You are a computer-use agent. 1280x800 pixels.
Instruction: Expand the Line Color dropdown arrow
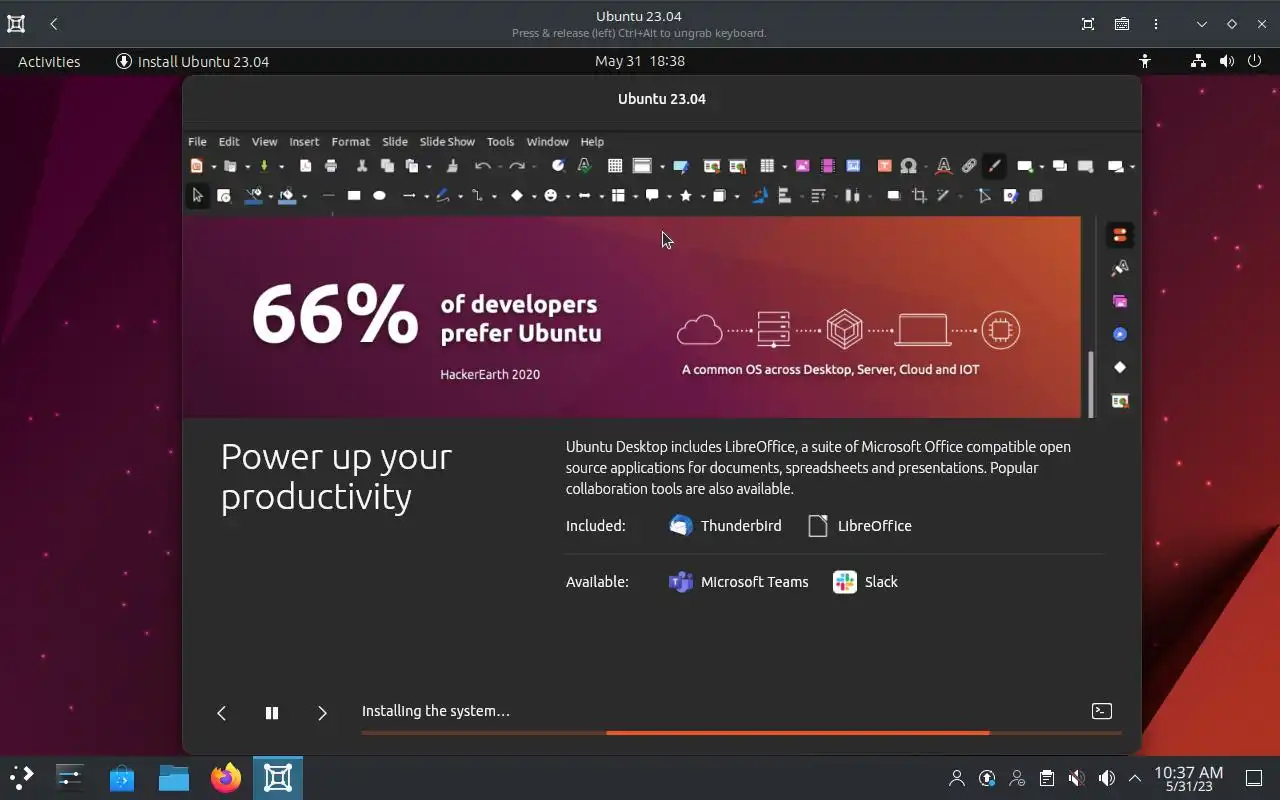point(271,197)
